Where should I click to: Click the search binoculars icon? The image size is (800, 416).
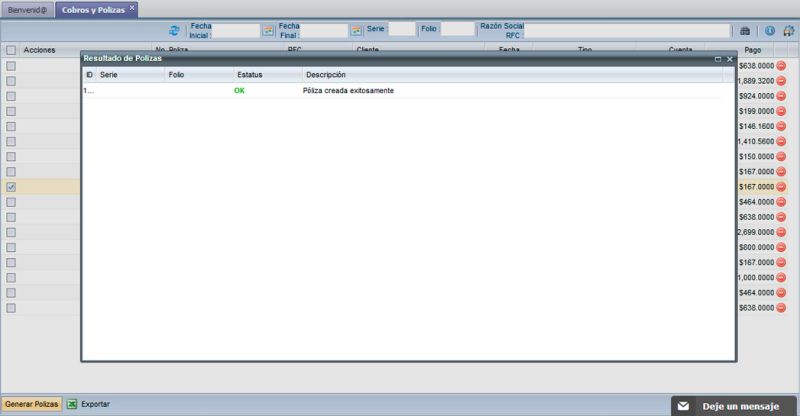pos(743,31)
